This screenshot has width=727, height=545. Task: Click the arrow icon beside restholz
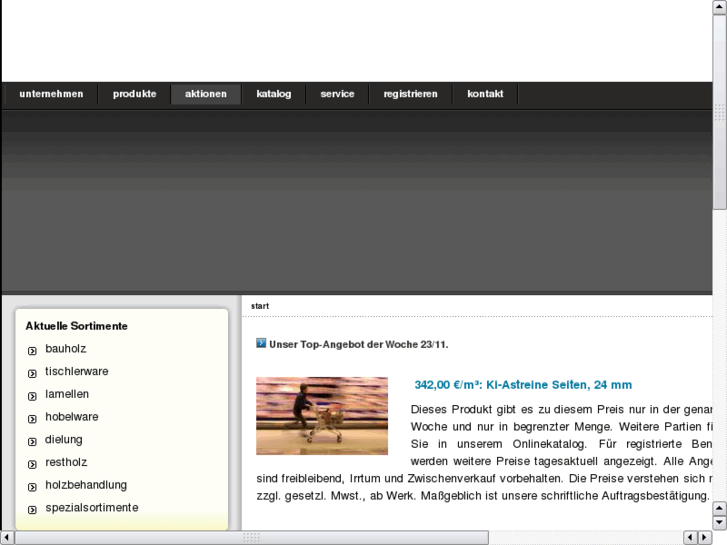(x=32, y=464)
